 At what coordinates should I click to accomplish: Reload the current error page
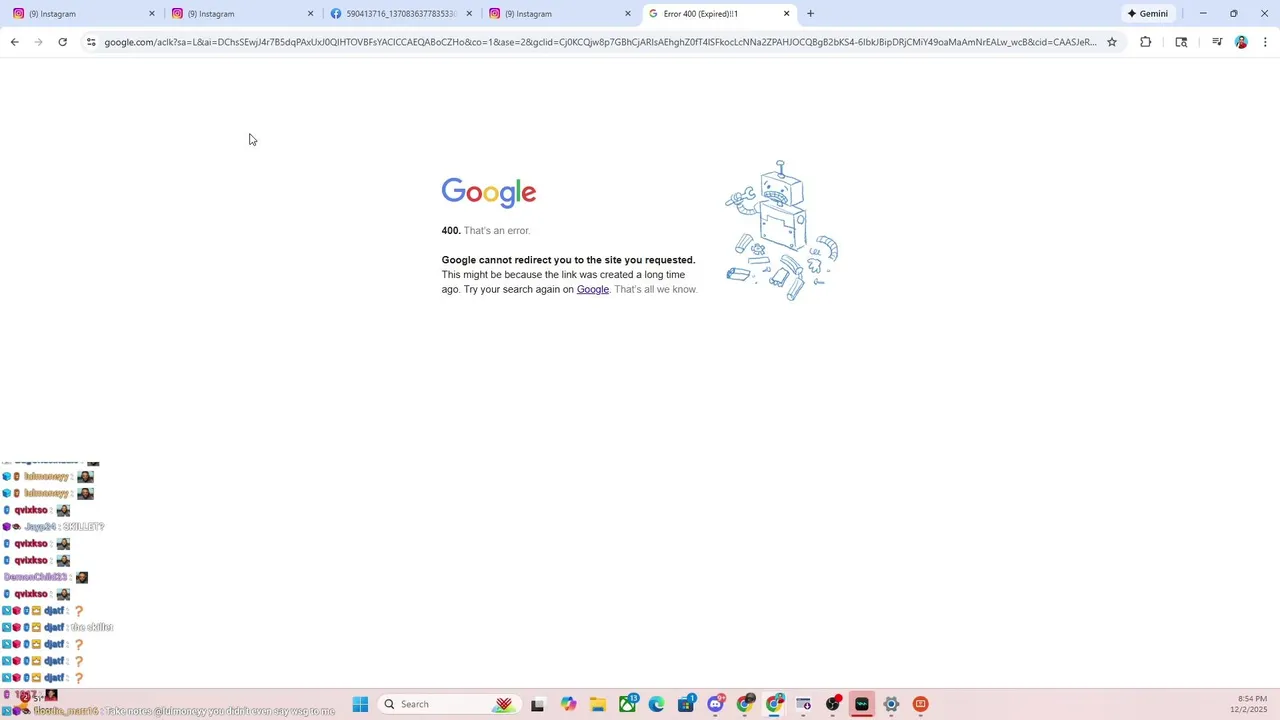pos(62,42)
